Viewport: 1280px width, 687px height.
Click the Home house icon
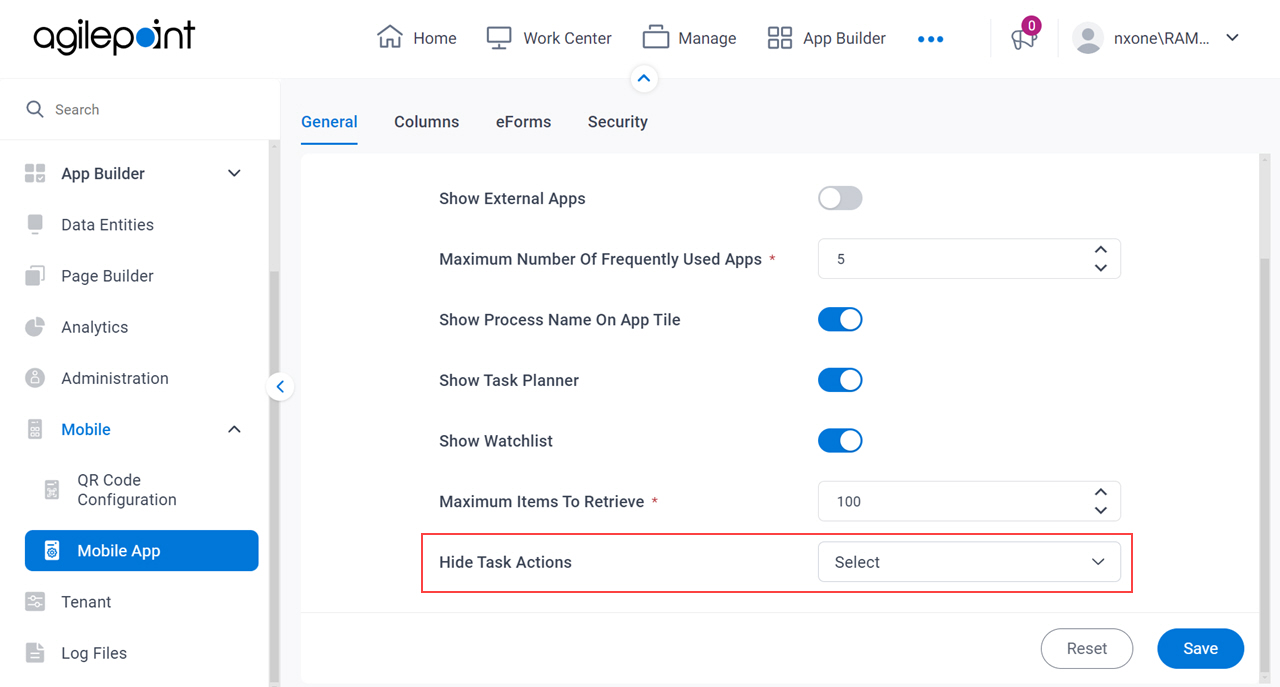[x=389, y=38]
